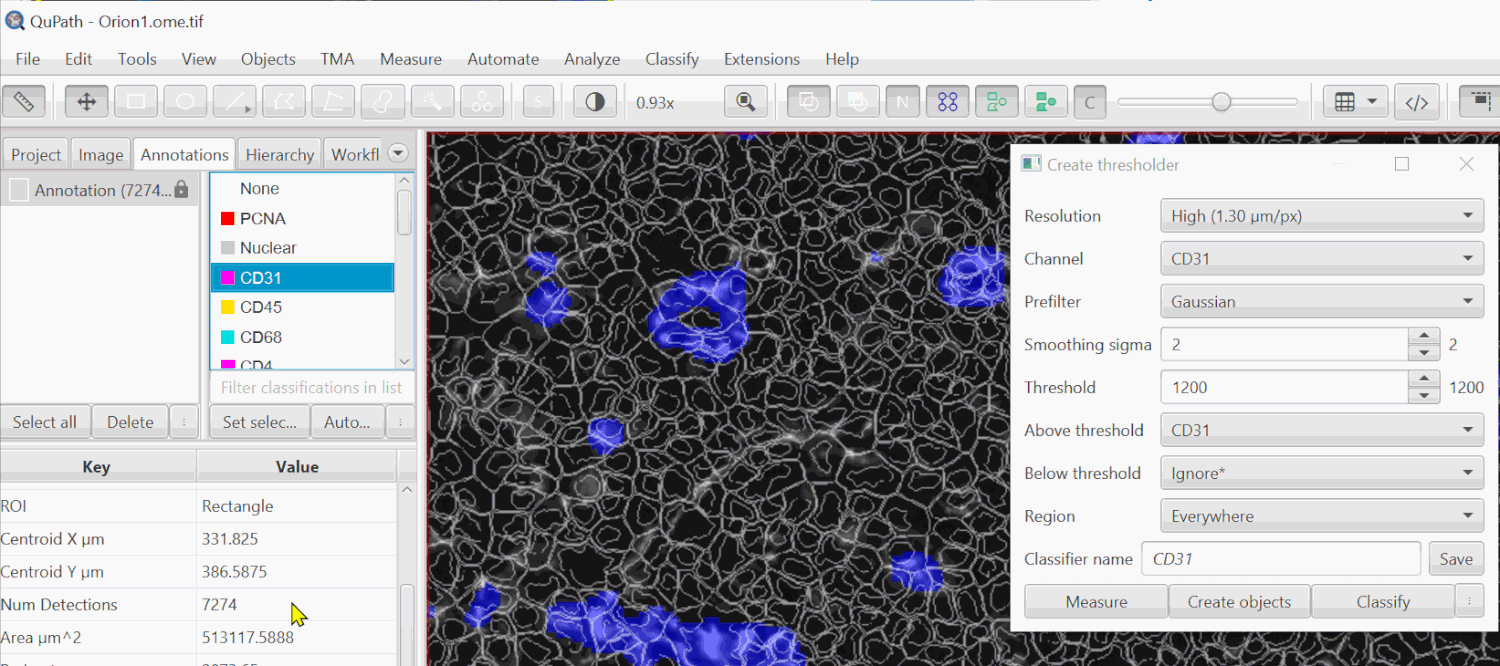Screen dimensions: 1500x666
Task: Toggle the analysis pane ruler icon
Action: pyautogui.click(x=24, y=102)
